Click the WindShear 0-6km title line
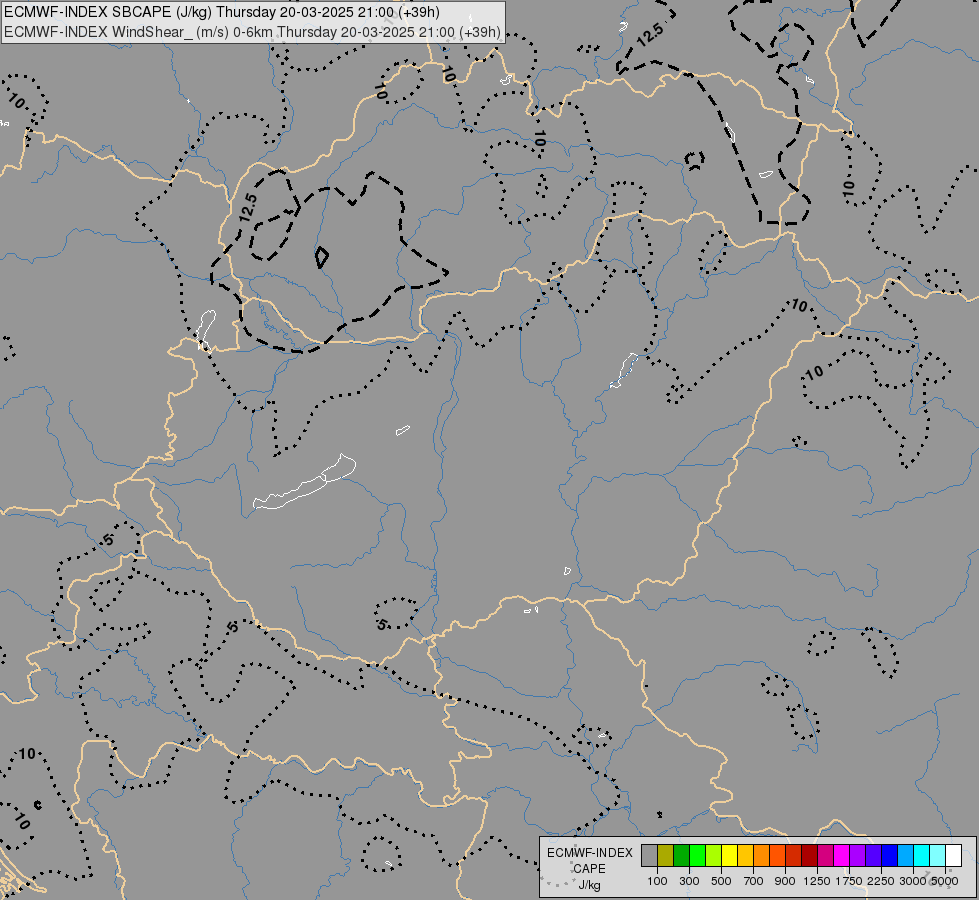 tap(252, 32)
